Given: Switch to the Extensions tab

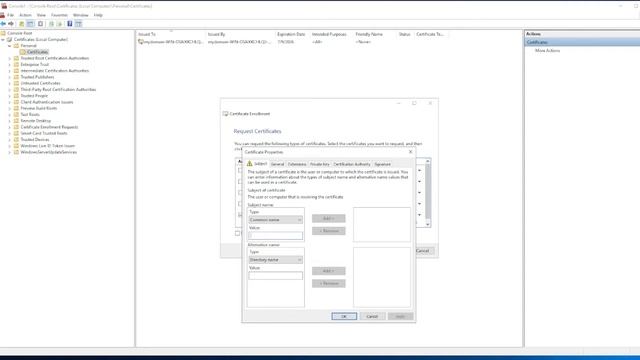Looking at the screenshot, I should (x=297, y=164).
